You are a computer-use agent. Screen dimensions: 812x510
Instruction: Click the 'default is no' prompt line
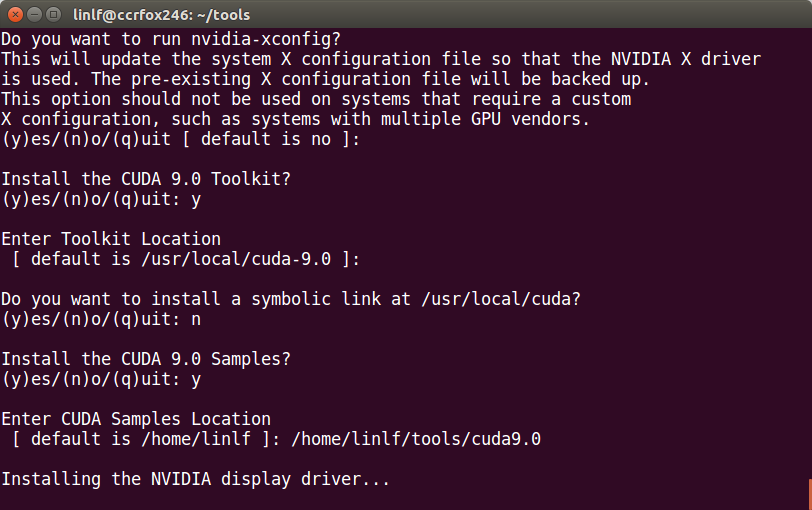180,139
